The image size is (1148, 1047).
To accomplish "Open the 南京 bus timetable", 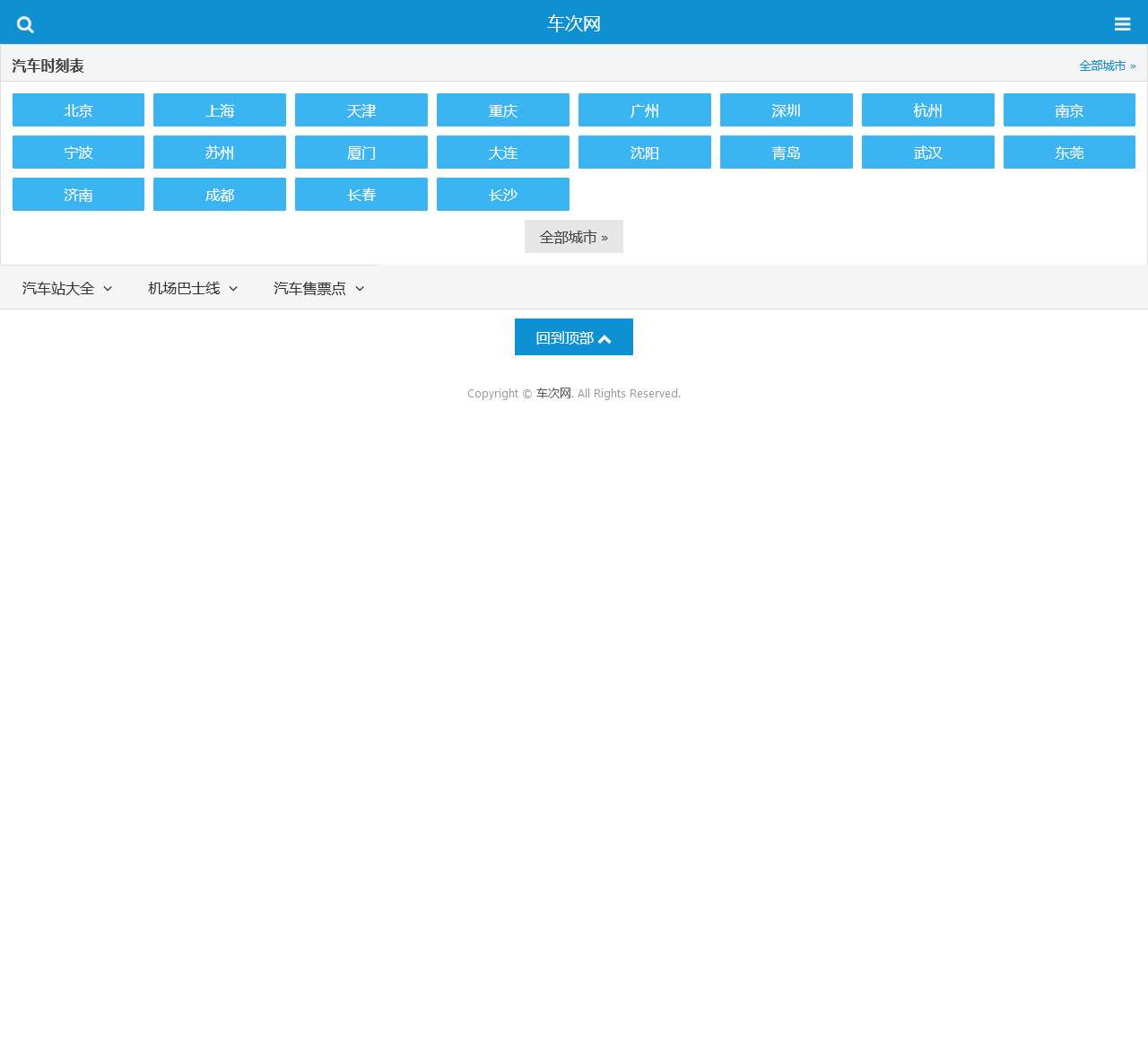I will 1069,110.
